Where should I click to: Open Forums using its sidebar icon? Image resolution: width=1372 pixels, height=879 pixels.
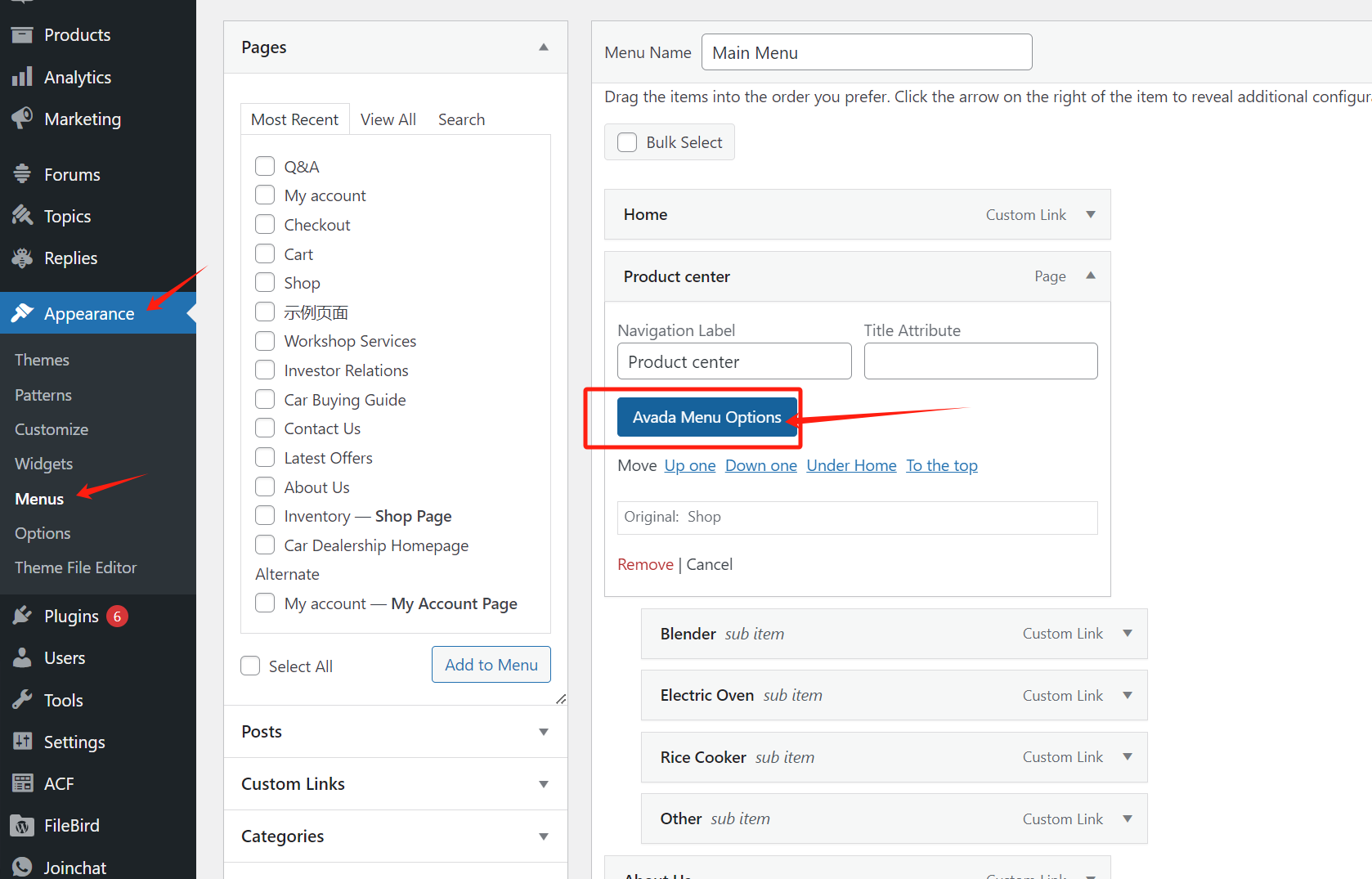point(22,174)
